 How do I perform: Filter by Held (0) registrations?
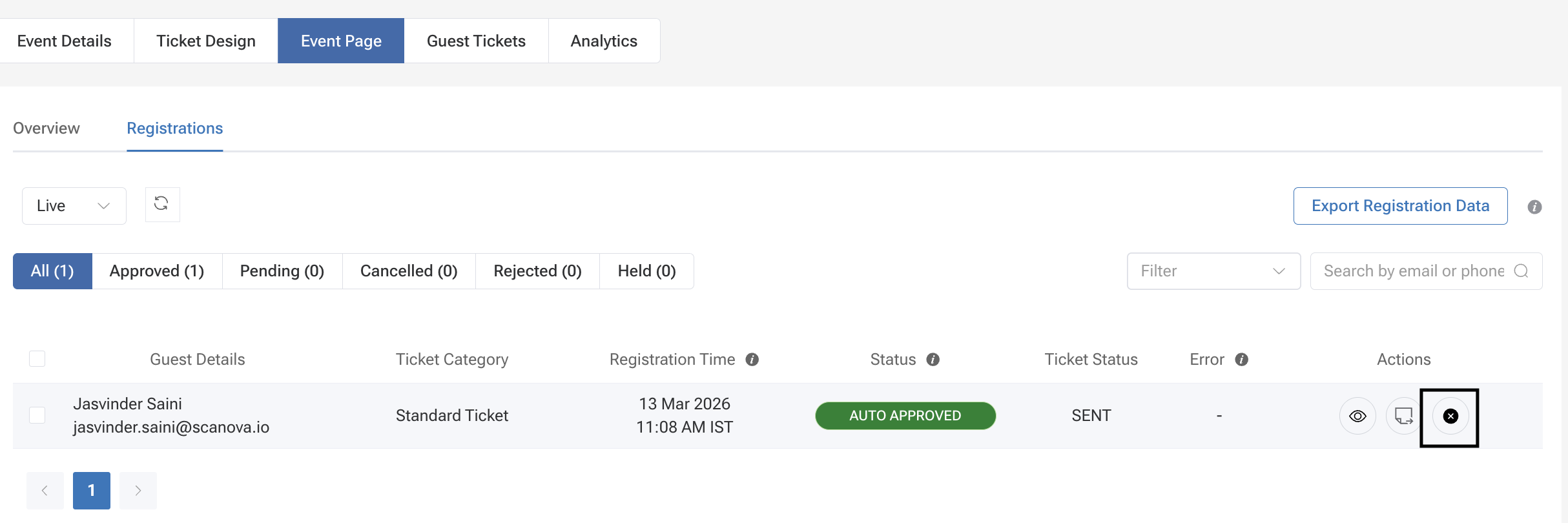[646, 271]
